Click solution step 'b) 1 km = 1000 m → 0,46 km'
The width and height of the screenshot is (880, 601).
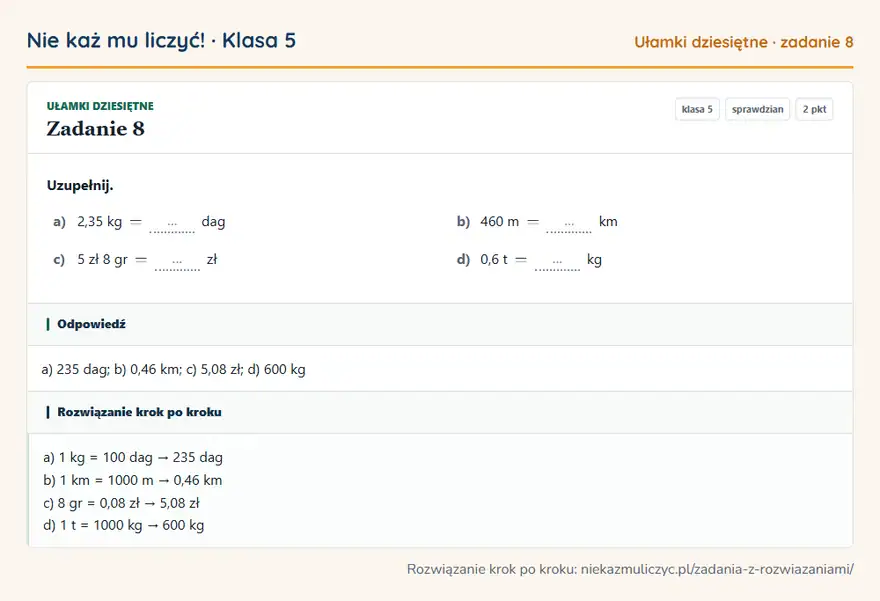pyautogui.click(x=132, y=480)
